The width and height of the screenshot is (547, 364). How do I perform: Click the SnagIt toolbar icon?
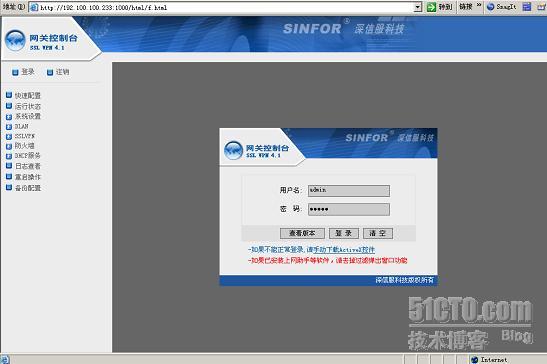point(490,7)
